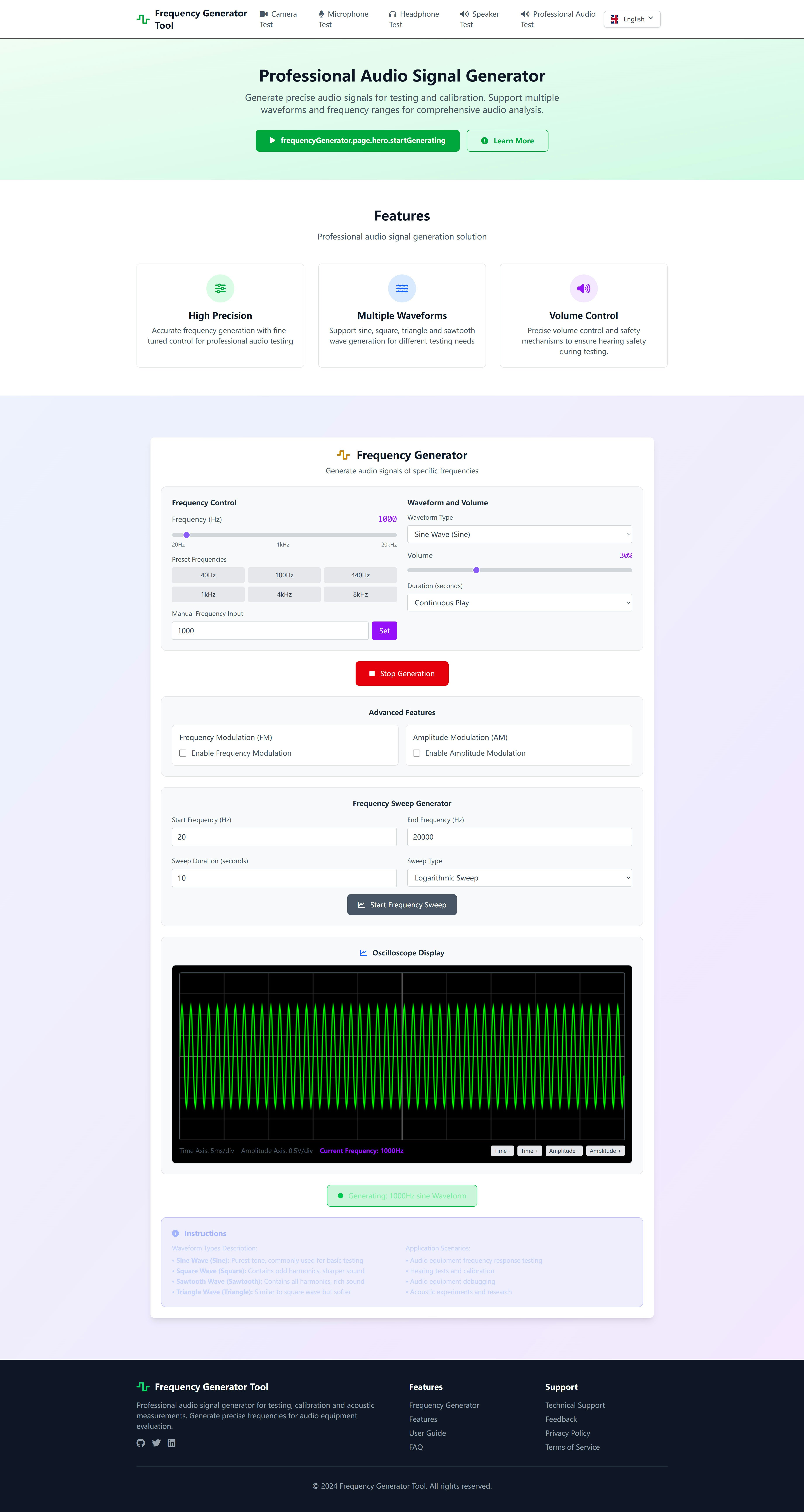
Task: Enable Frequency Modulation checkbox
Action: click(x=183, y=753)
